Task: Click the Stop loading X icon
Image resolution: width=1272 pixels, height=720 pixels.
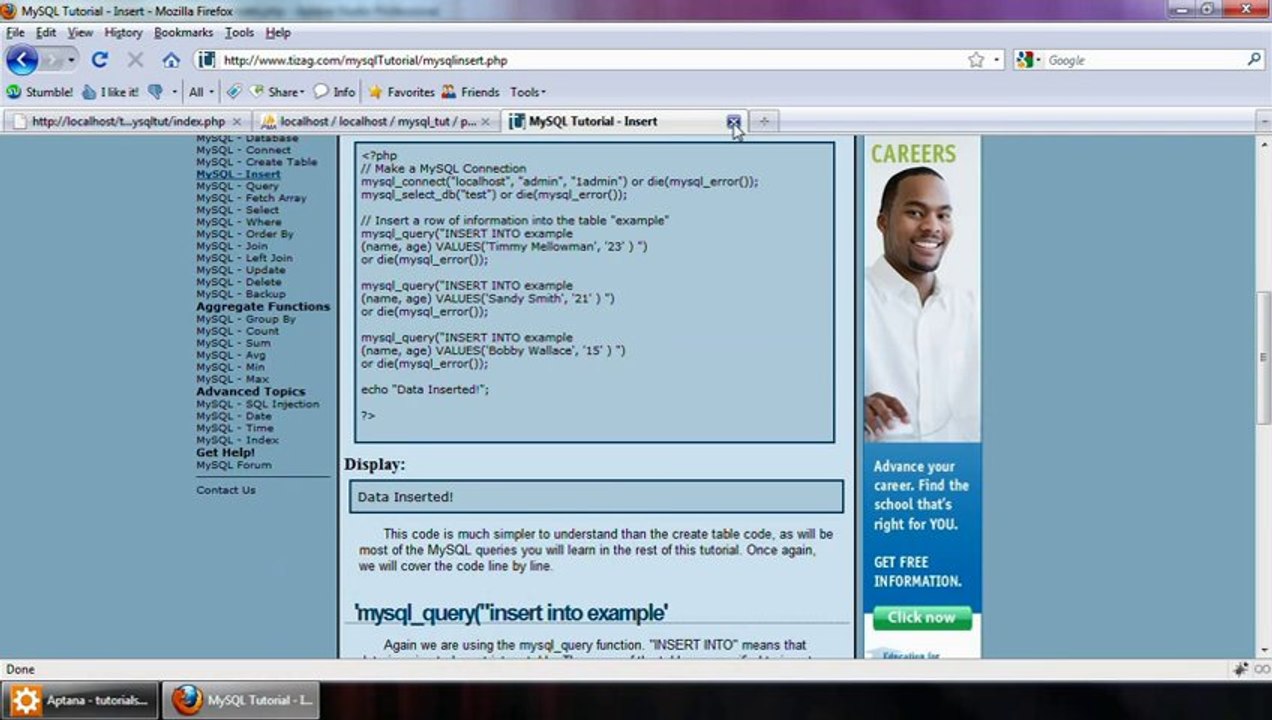Action: [x=135, y=60]
